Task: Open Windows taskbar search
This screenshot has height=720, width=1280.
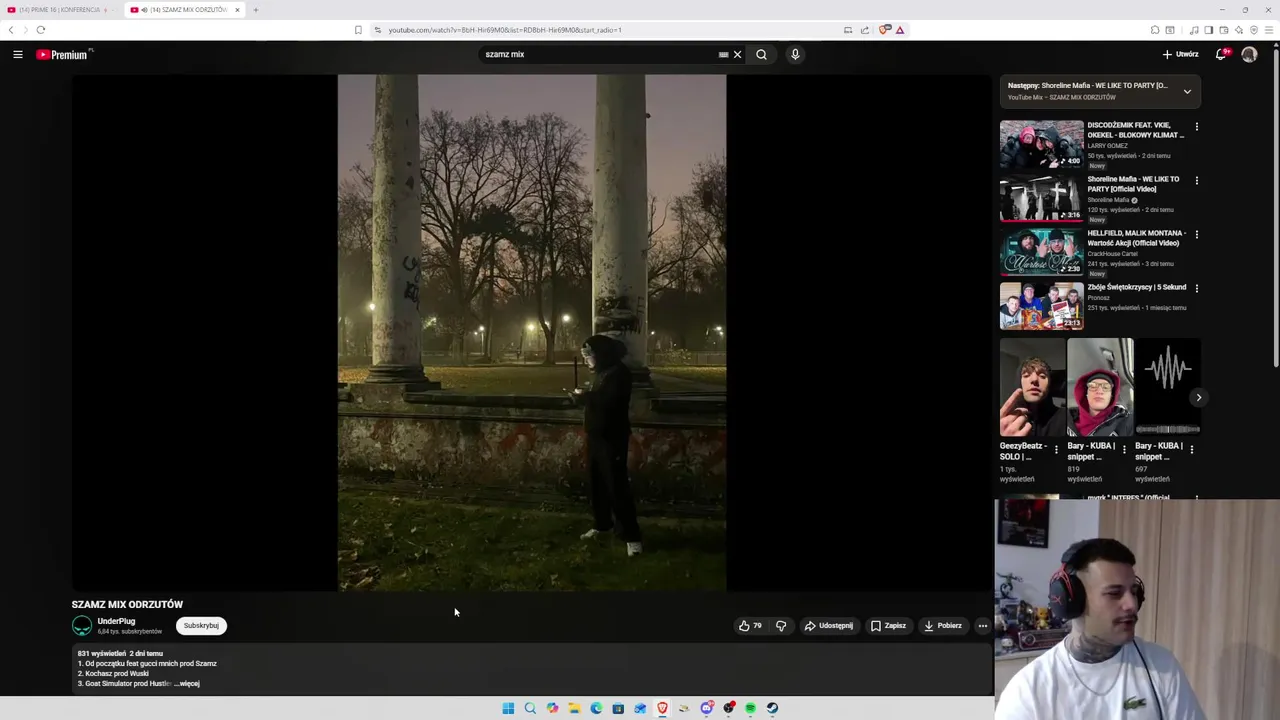Action: click(530, 708)
